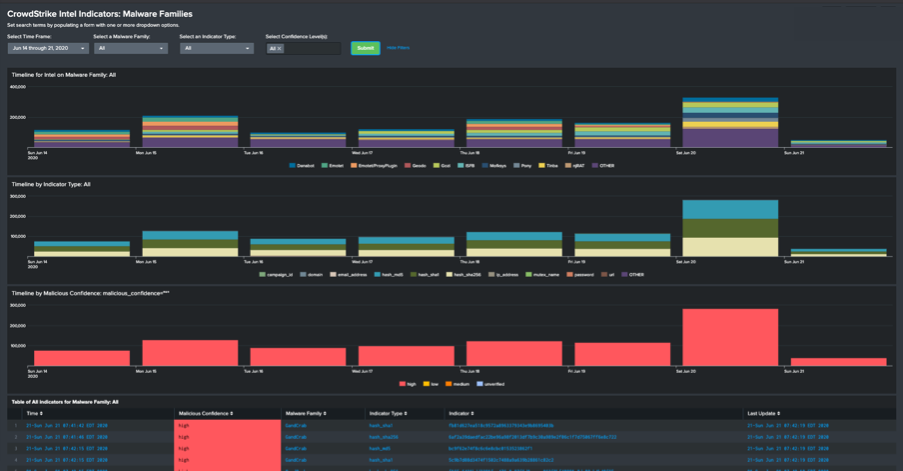Click Last Update value in table row 3

click(788, 449)
